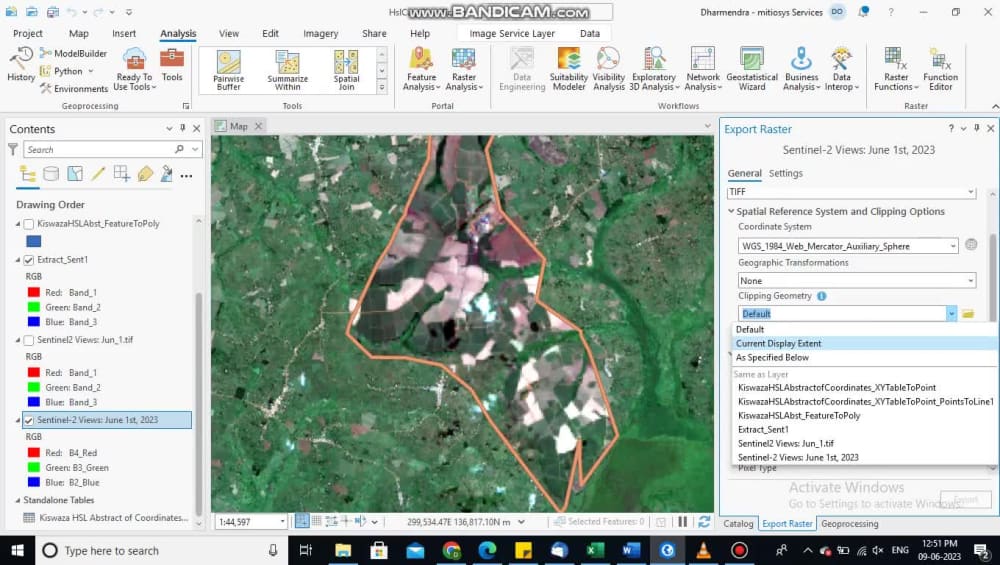Open the Python window button

[x=66, y=71]
